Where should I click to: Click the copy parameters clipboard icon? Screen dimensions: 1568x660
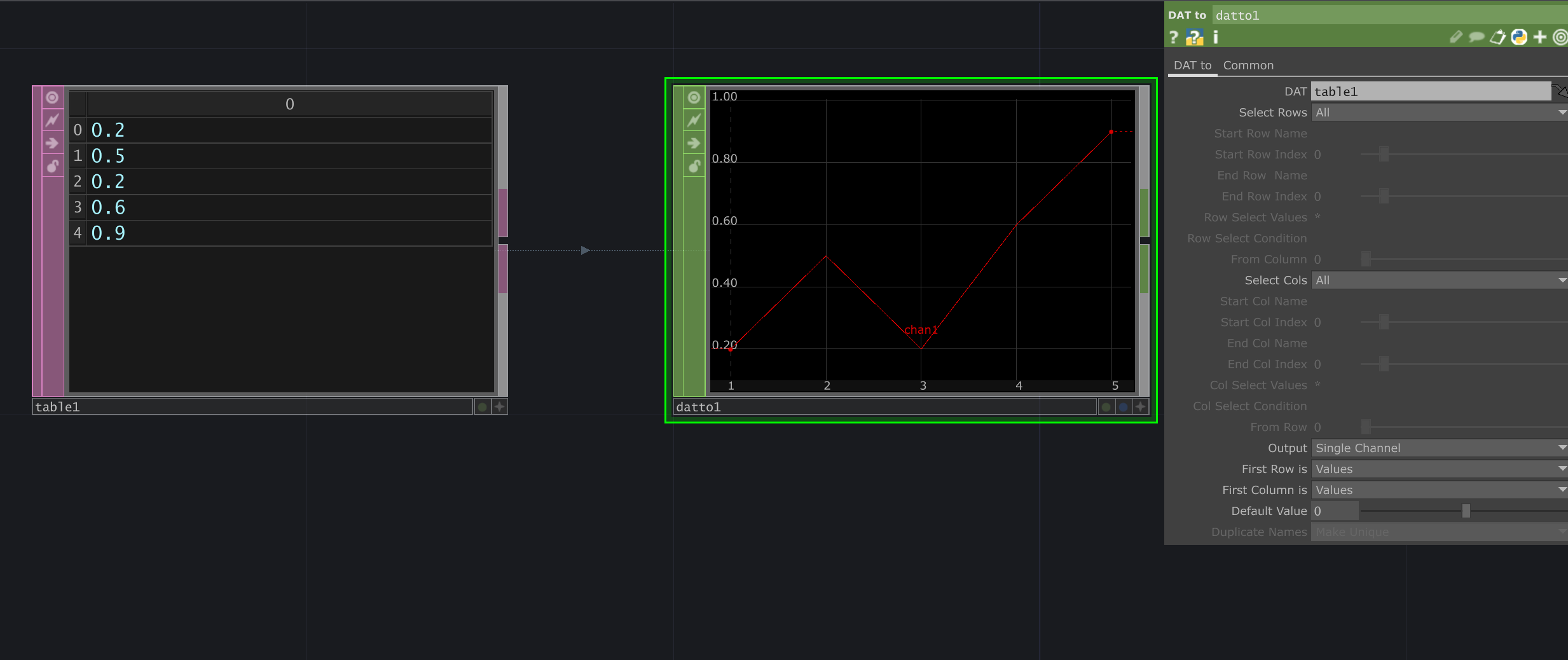1497,37
